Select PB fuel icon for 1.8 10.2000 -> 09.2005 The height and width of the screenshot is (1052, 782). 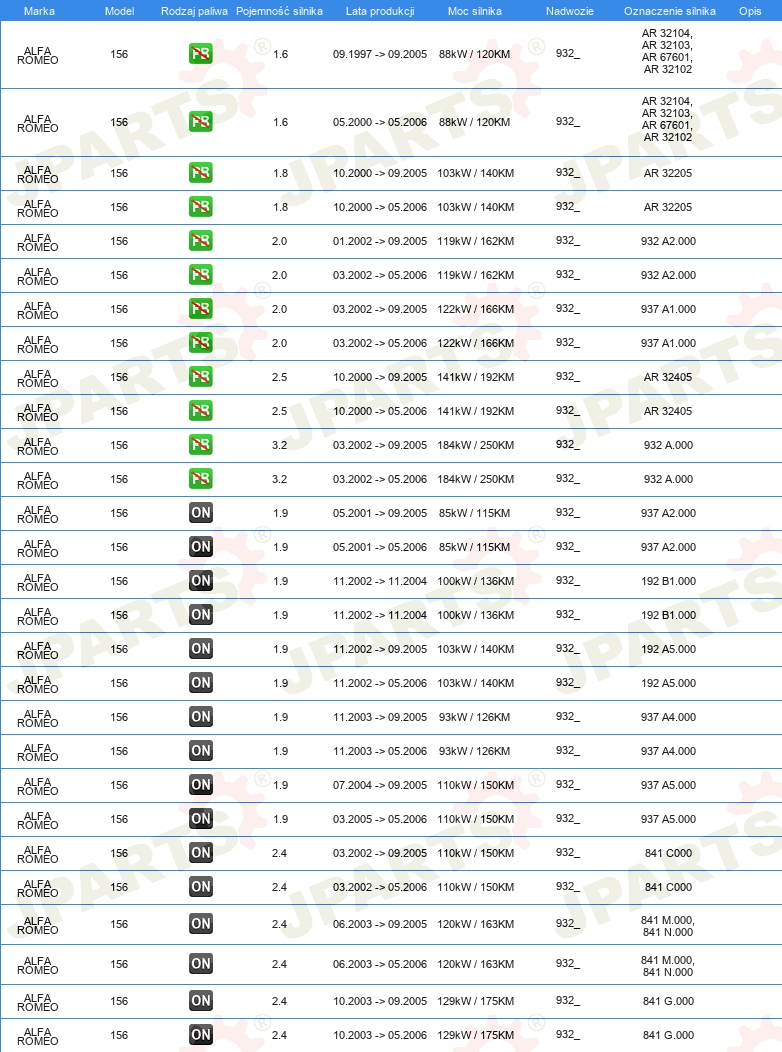coord(201,172)
